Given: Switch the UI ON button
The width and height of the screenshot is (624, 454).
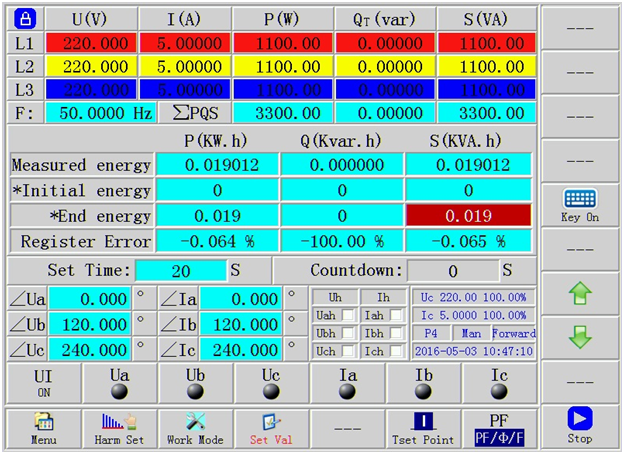Looking at the screenshot, I should click(43, 384).
